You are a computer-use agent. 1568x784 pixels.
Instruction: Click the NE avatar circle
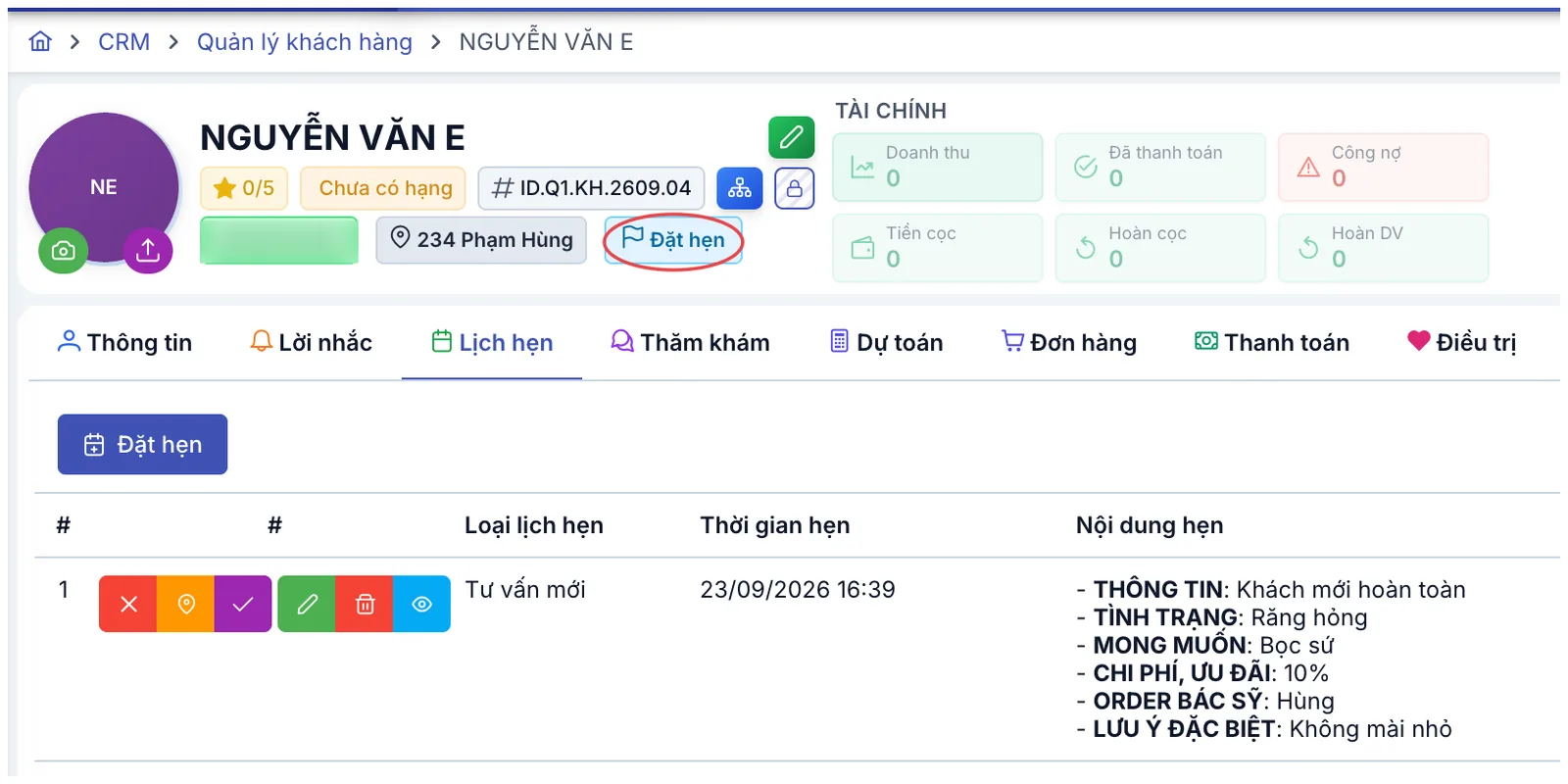click(104, 187)
